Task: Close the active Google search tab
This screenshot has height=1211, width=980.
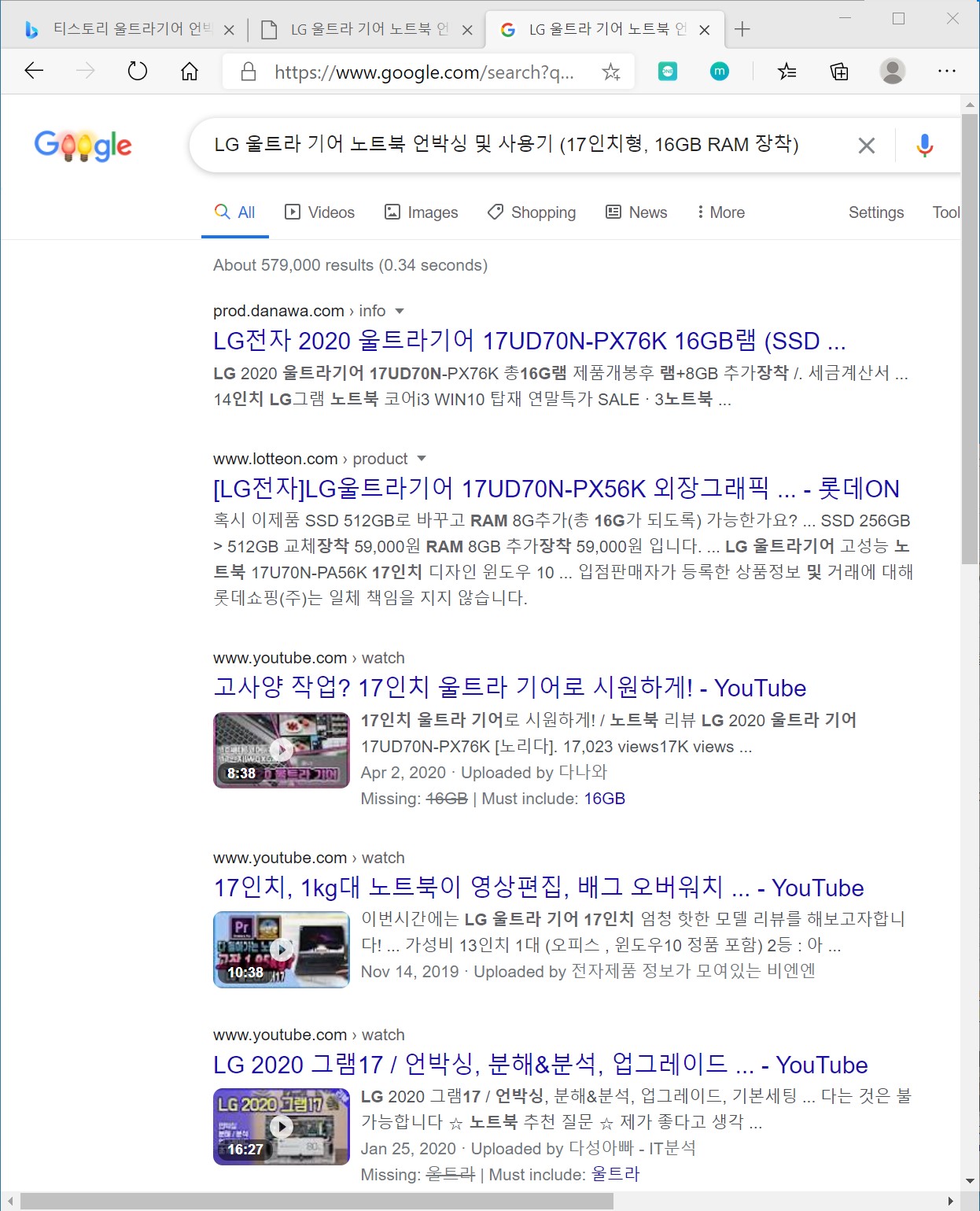Action: click(705, 30)
